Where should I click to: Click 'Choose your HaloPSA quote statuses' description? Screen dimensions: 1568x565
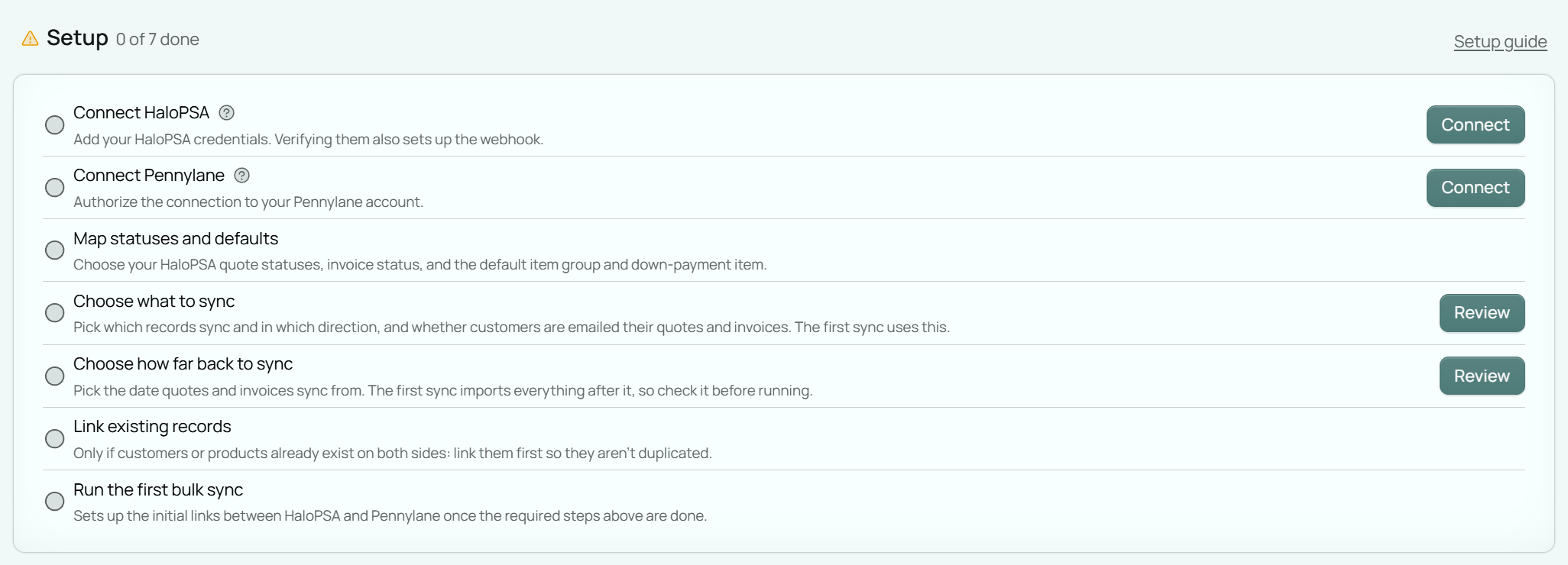(420, 264)
